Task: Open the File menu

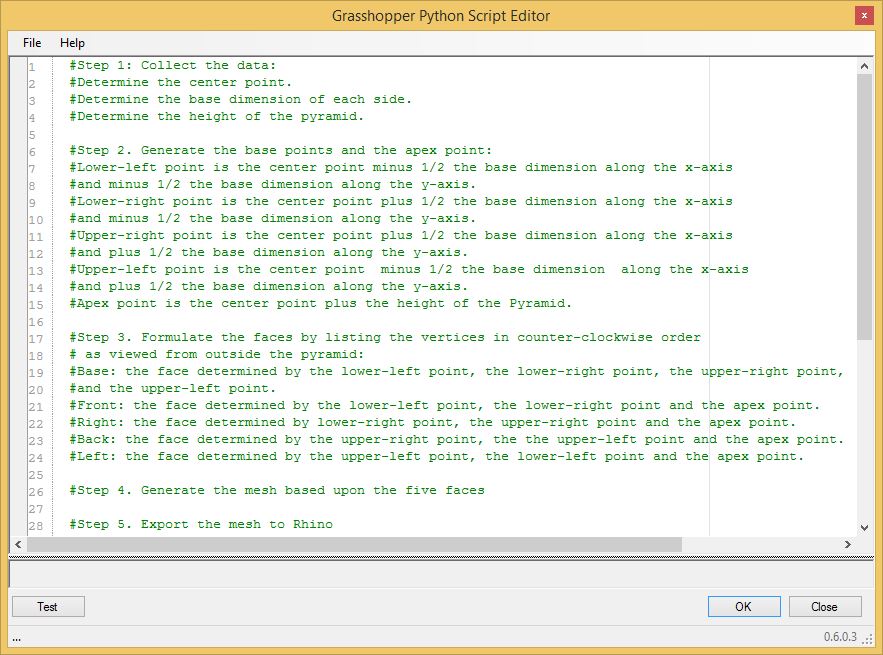Action: [32, 43]
